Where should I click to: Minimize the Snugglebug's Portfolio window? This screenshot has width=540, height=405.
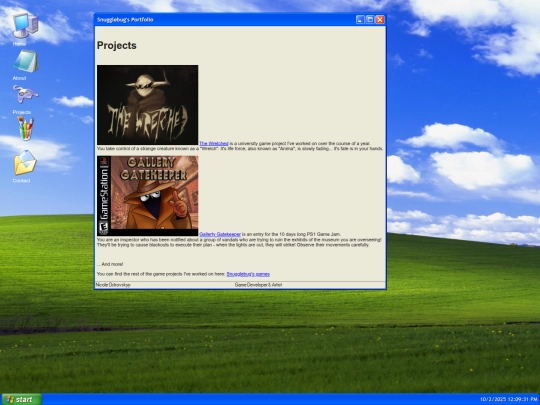[360, 20]
